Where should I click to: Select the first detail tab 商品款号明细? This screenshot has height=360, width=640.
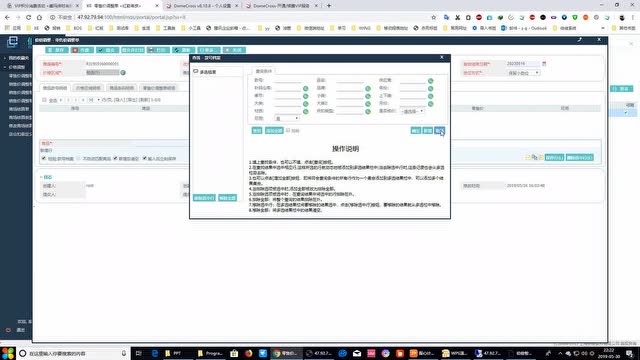[55, 88]
